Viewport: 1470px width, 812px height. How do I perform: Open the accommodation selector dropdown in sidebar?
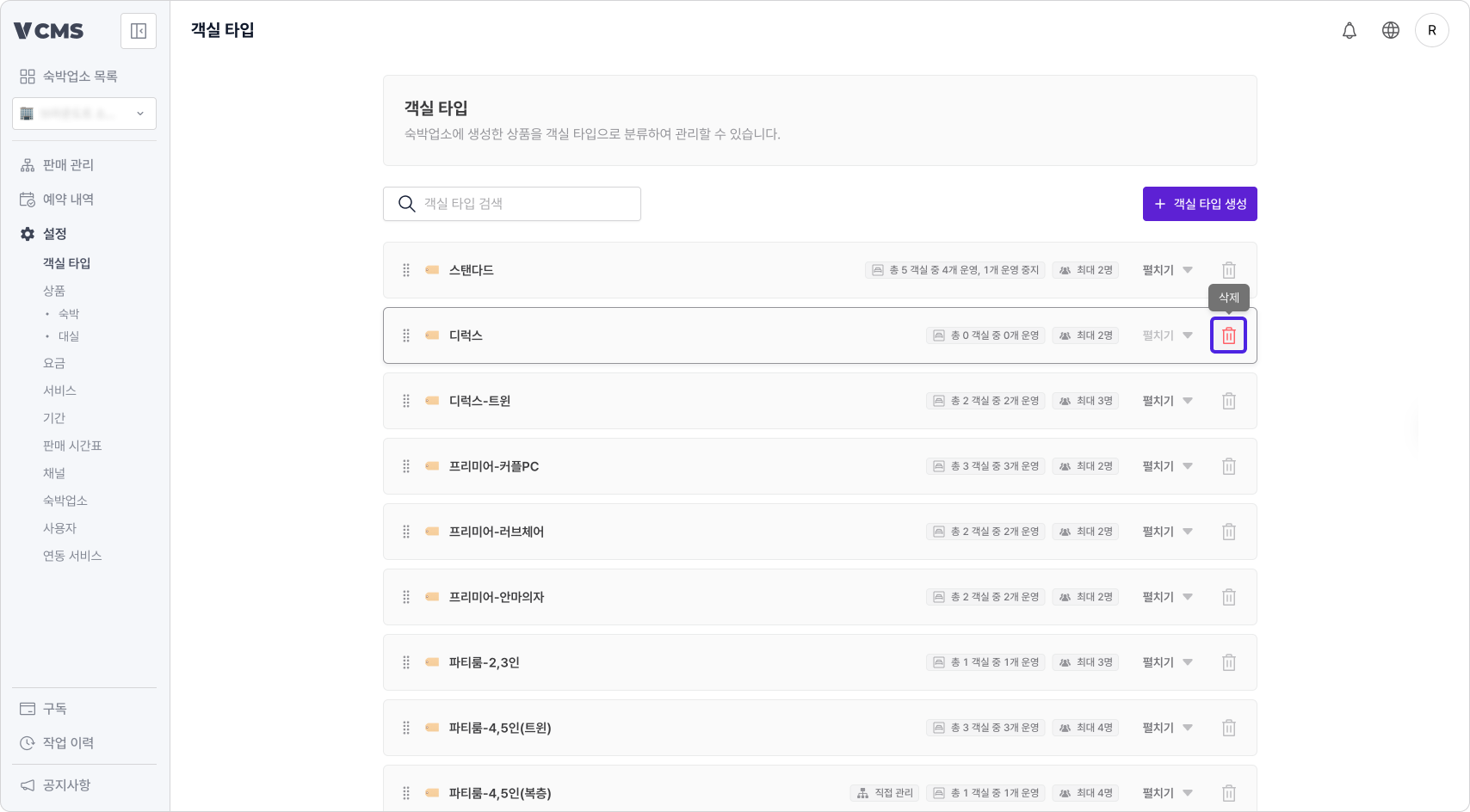[x=83, y=113]
